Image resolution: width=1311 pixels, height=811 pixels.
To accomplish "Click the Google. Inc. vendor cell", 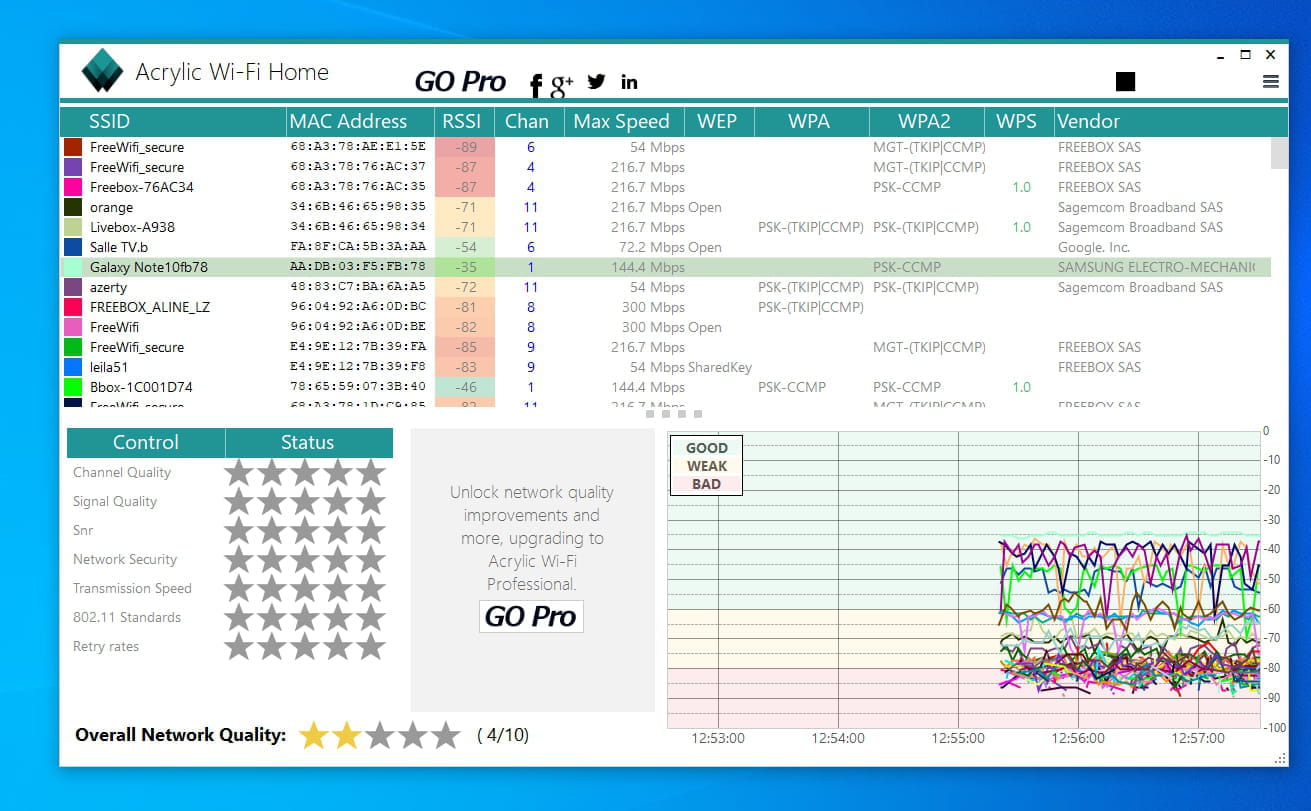I will (1094, 247).
